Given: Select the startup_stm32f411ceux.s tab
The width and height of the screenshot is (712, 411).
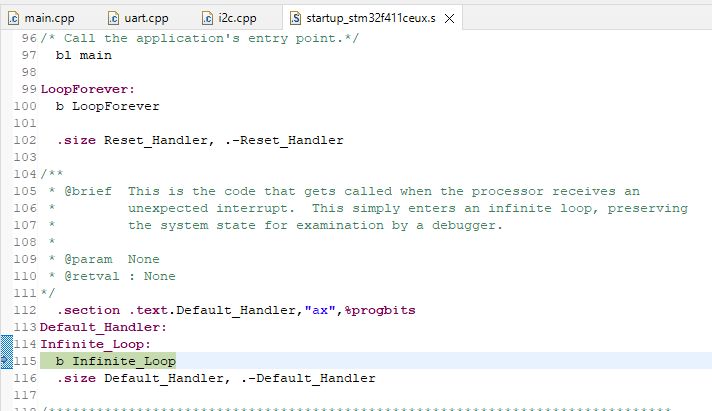Looking at the screenshot, I should (x=371, y=18).
